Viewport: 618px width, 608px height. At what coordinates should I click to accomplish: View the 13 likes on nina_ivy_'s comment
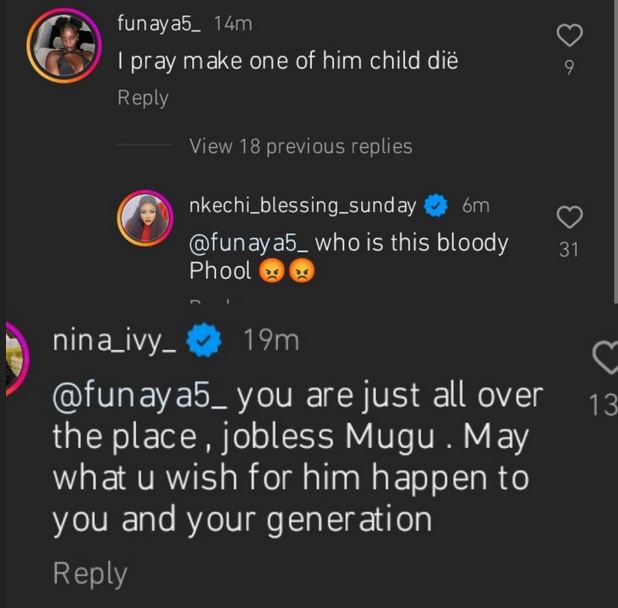(604, 404)
